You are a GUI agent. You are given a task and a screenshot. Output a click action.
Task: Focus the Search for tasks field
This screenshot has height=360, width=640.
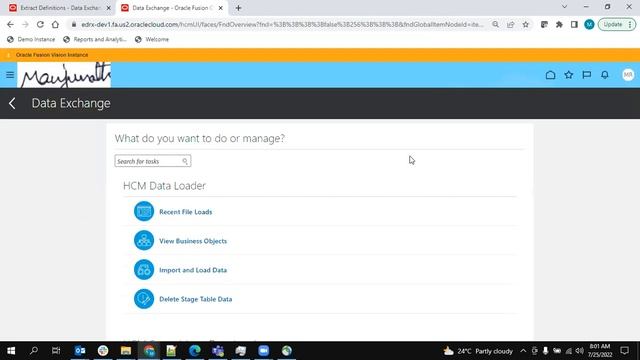tap(153, 161)
